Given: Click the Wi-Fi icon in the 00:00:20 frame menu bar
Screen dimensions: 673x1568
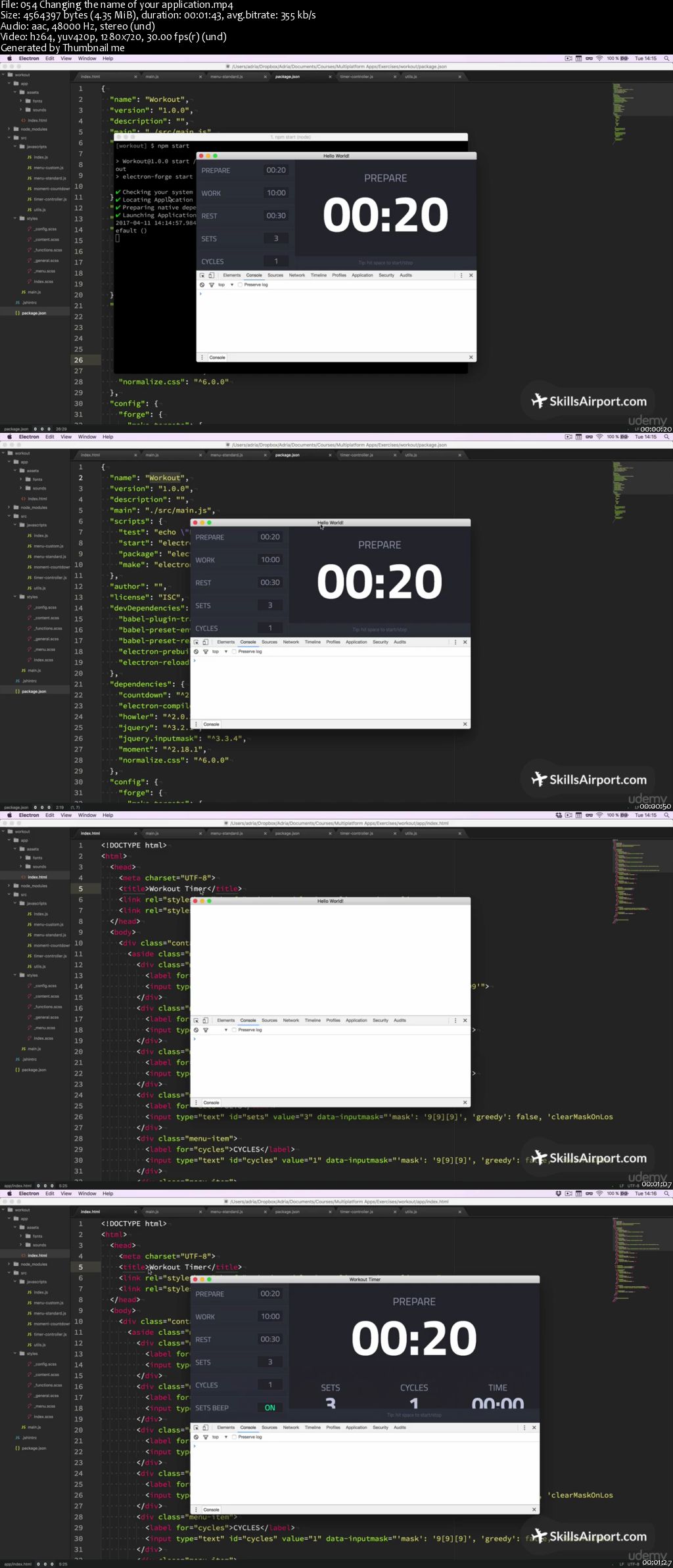Looking at the screenshot, I should coord(599,58).
